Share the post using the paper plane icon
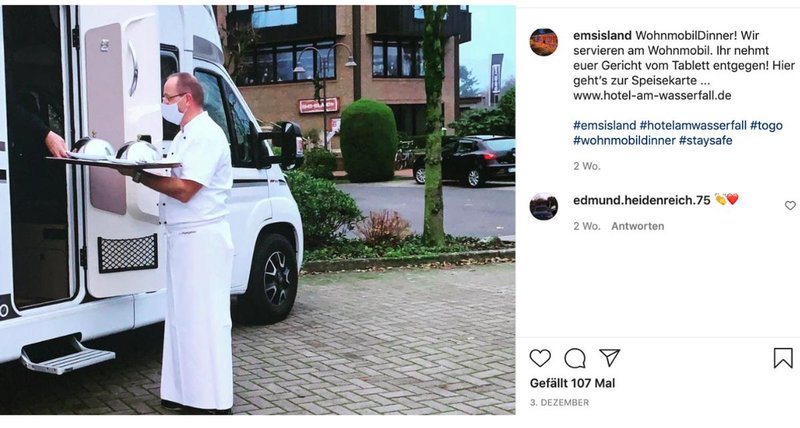 [x=610, y=358]
